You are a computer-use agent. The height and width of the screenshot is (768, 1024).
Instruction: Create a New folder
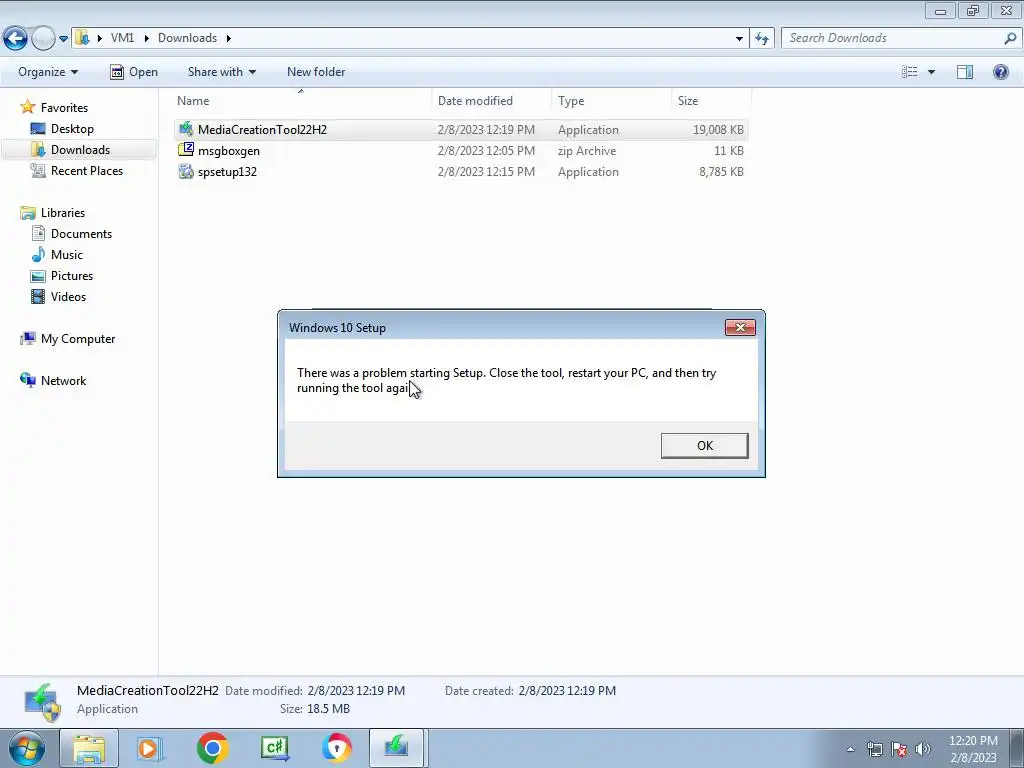316,72
